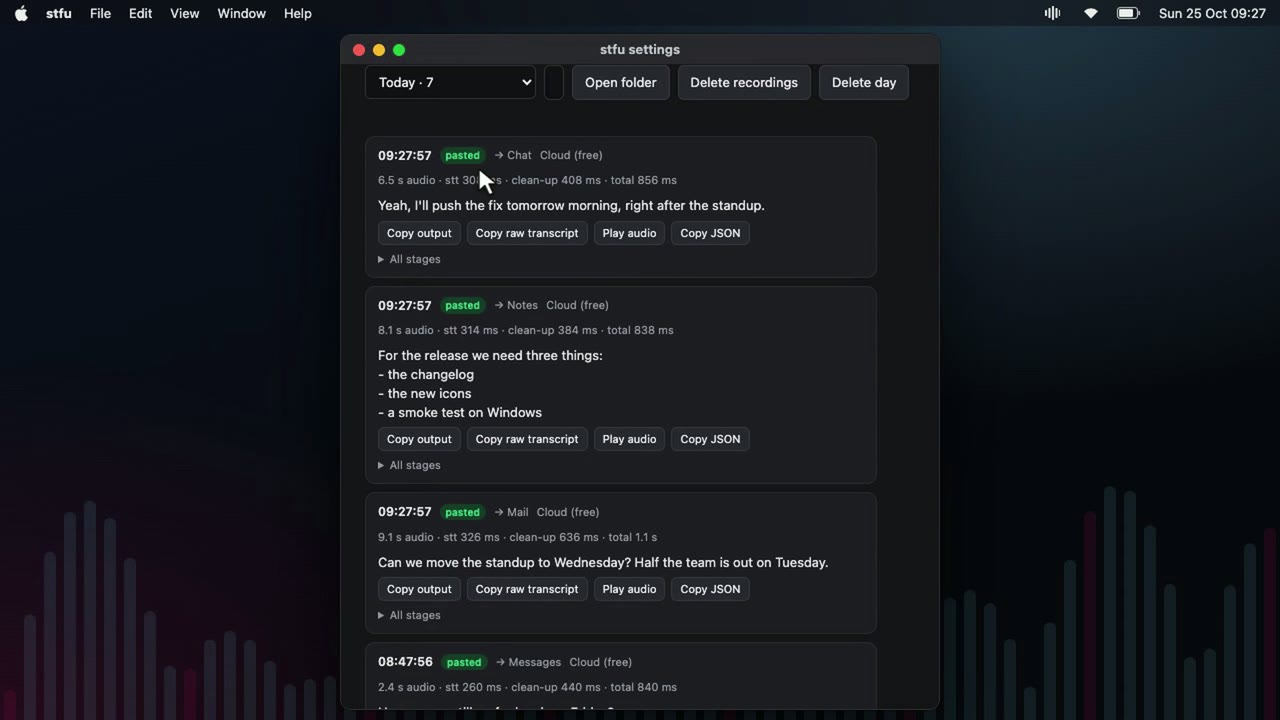Screen dimensions: 1280x720
Task: Click the Open folder button
Action: click(x=621, y=82)
